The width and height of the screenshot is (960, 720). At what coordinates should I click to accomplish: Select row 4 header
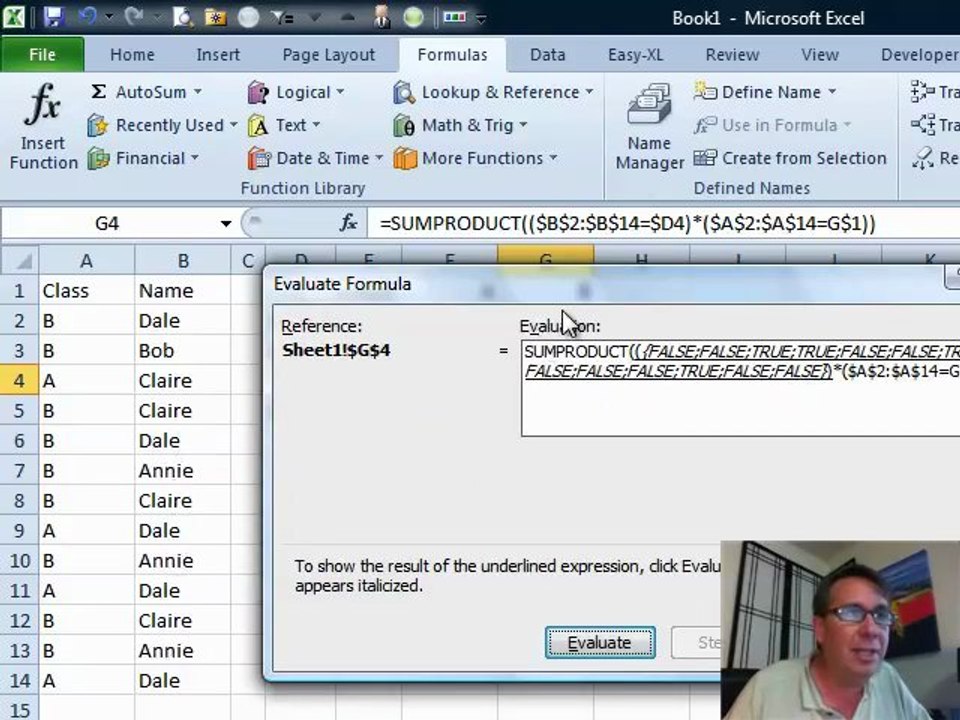click(x=19, y=381)
